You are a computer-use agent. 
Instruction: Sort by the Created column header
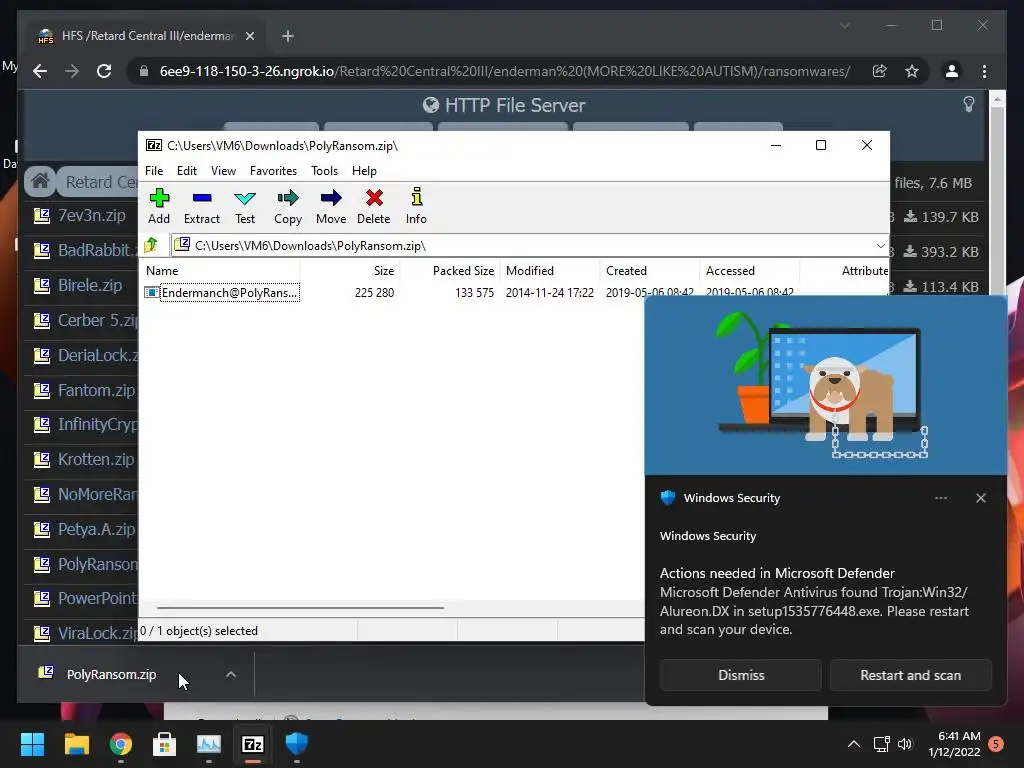(x=650, y=270)
